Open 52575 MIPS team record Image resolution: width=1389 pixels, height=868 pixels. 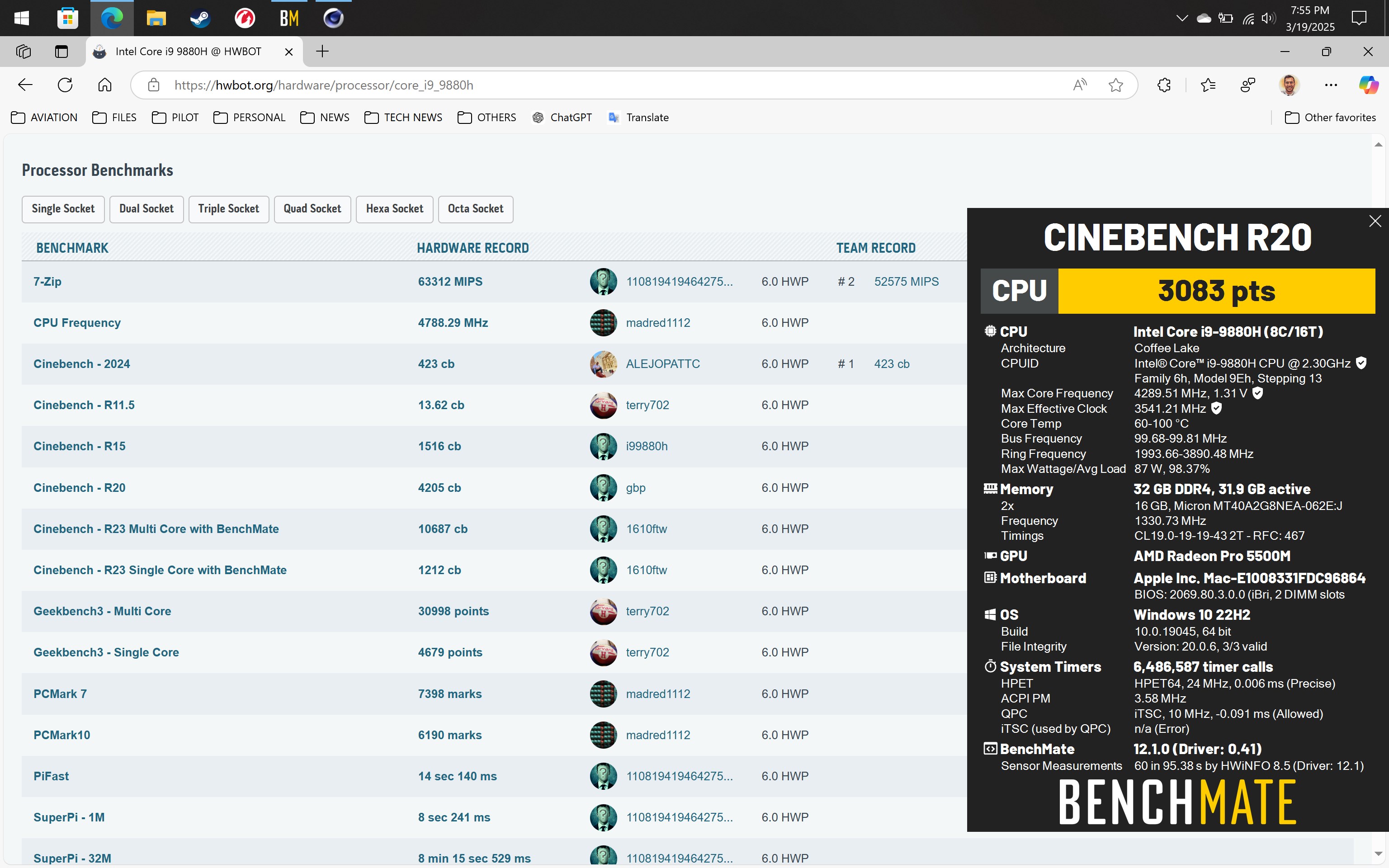click(906, 282)
